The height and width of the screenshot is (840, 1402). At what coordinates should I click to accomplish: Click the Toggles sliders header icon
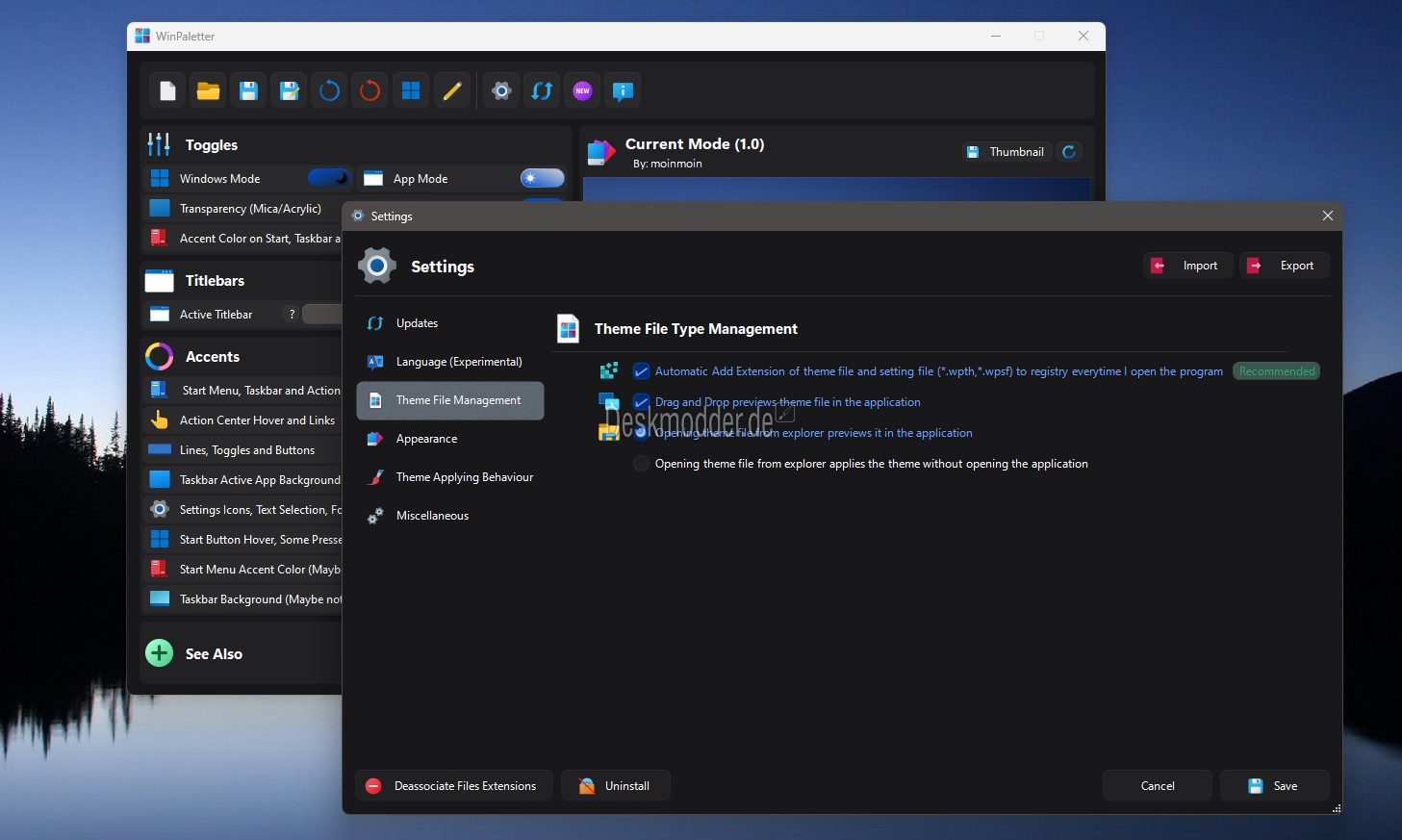click(x=159, y=144)
